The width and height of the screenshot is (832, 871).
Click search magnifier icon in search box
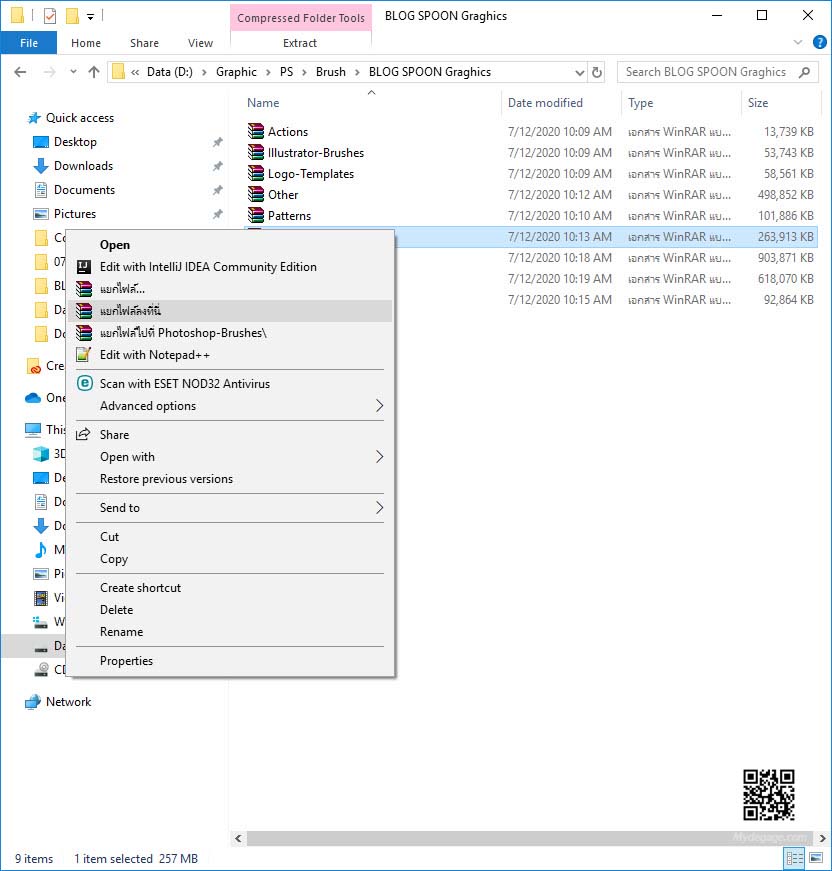(804, 72)
